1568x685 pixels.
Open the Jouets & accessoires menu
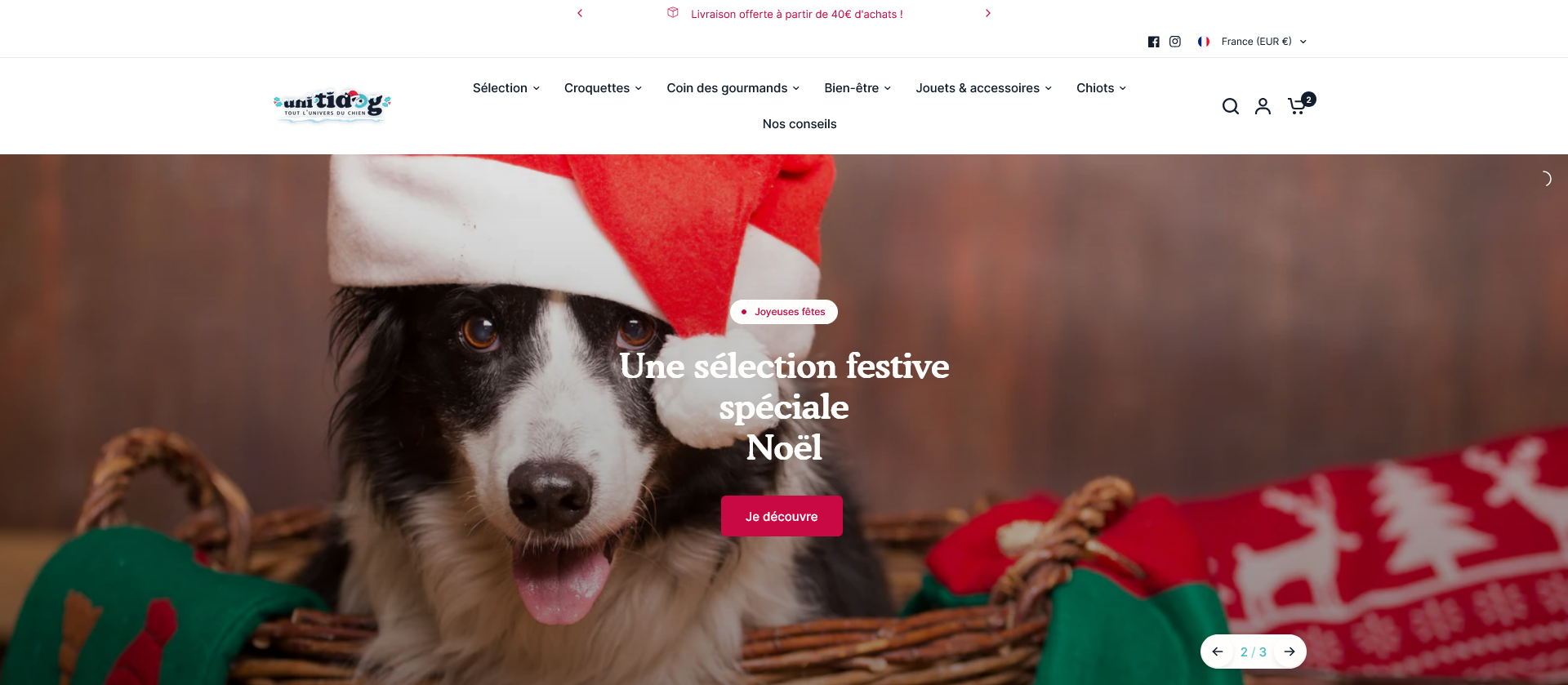(x=984, y=88)
